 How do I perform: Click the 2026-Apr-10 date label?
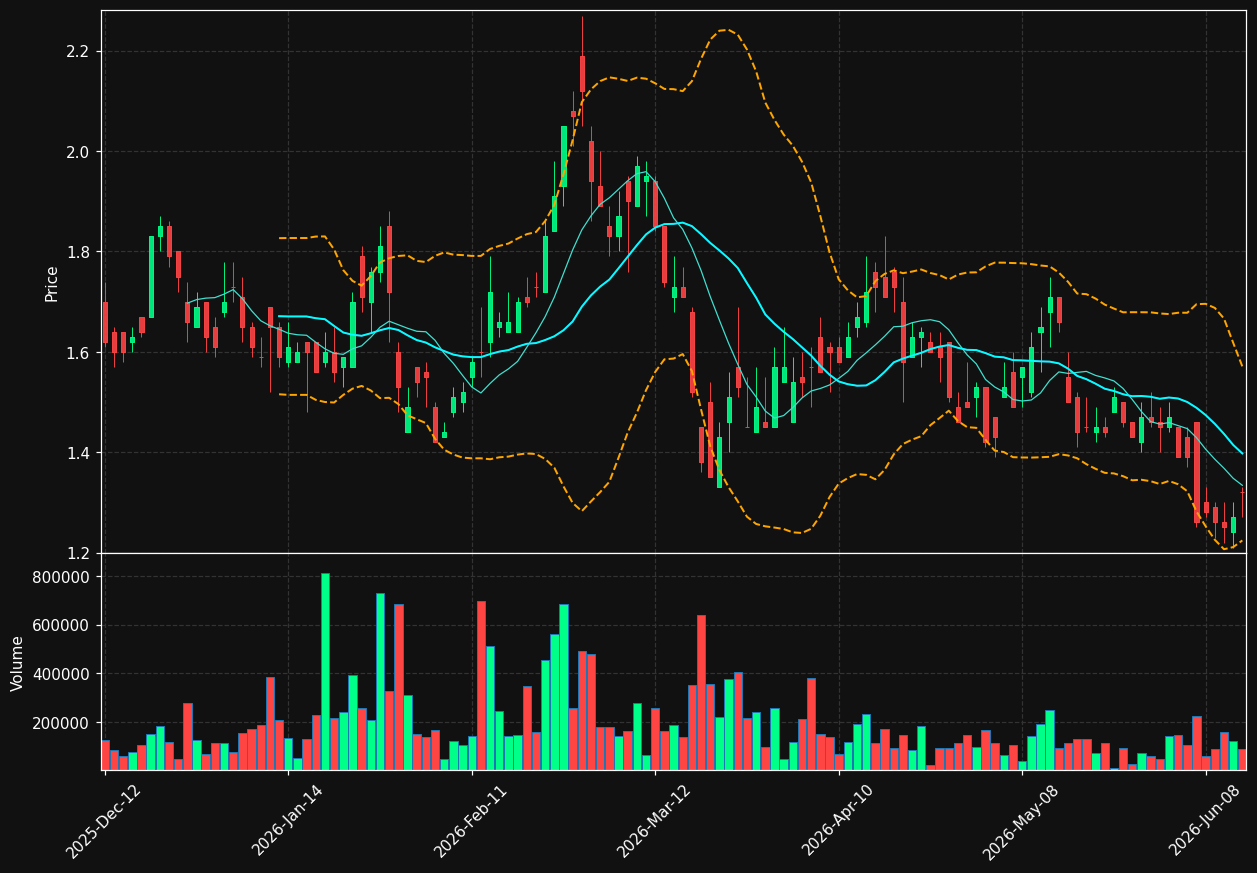(x=839, y=820)
